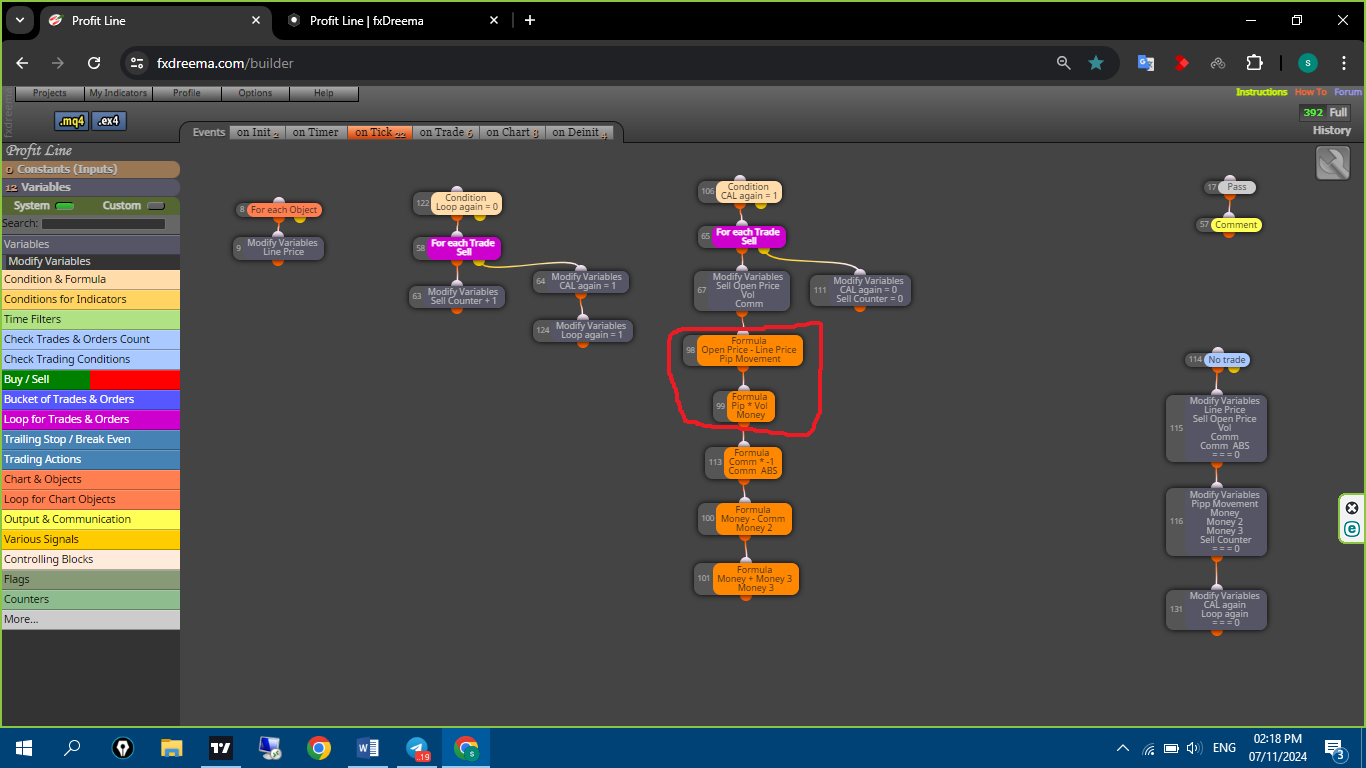Switch to the on Init event tab
Image resolution: width=1366 pixels, height=768 pixels.
click(257, 132)
